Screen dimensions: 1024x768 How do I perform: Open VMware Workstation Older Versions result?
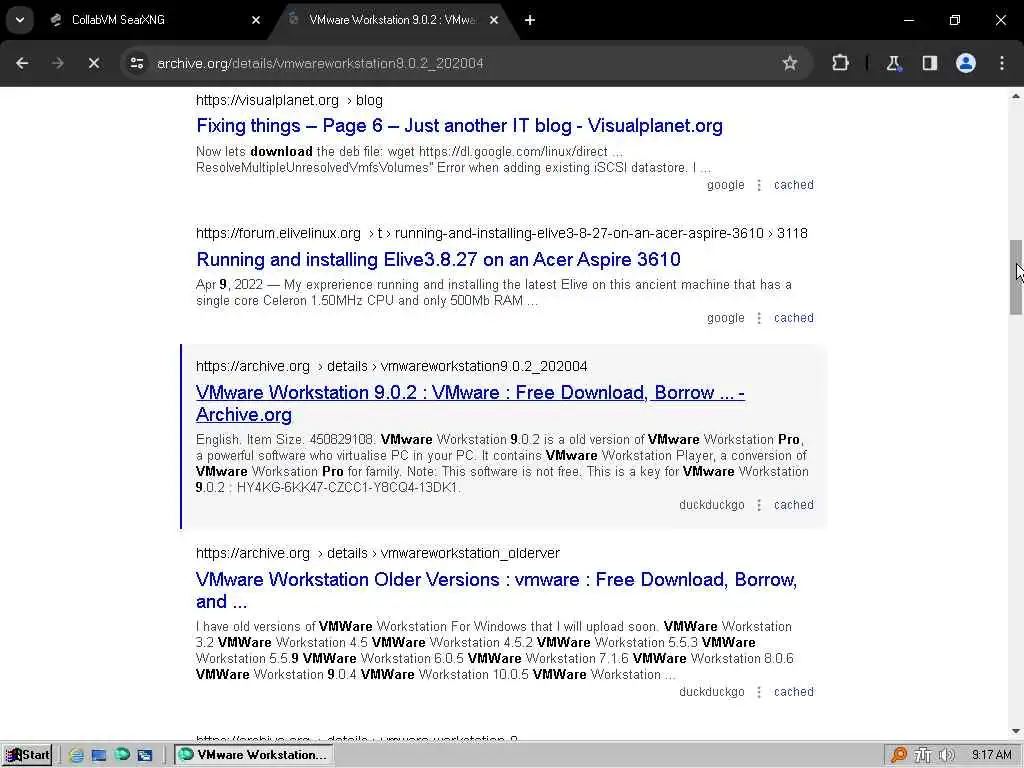496,590
